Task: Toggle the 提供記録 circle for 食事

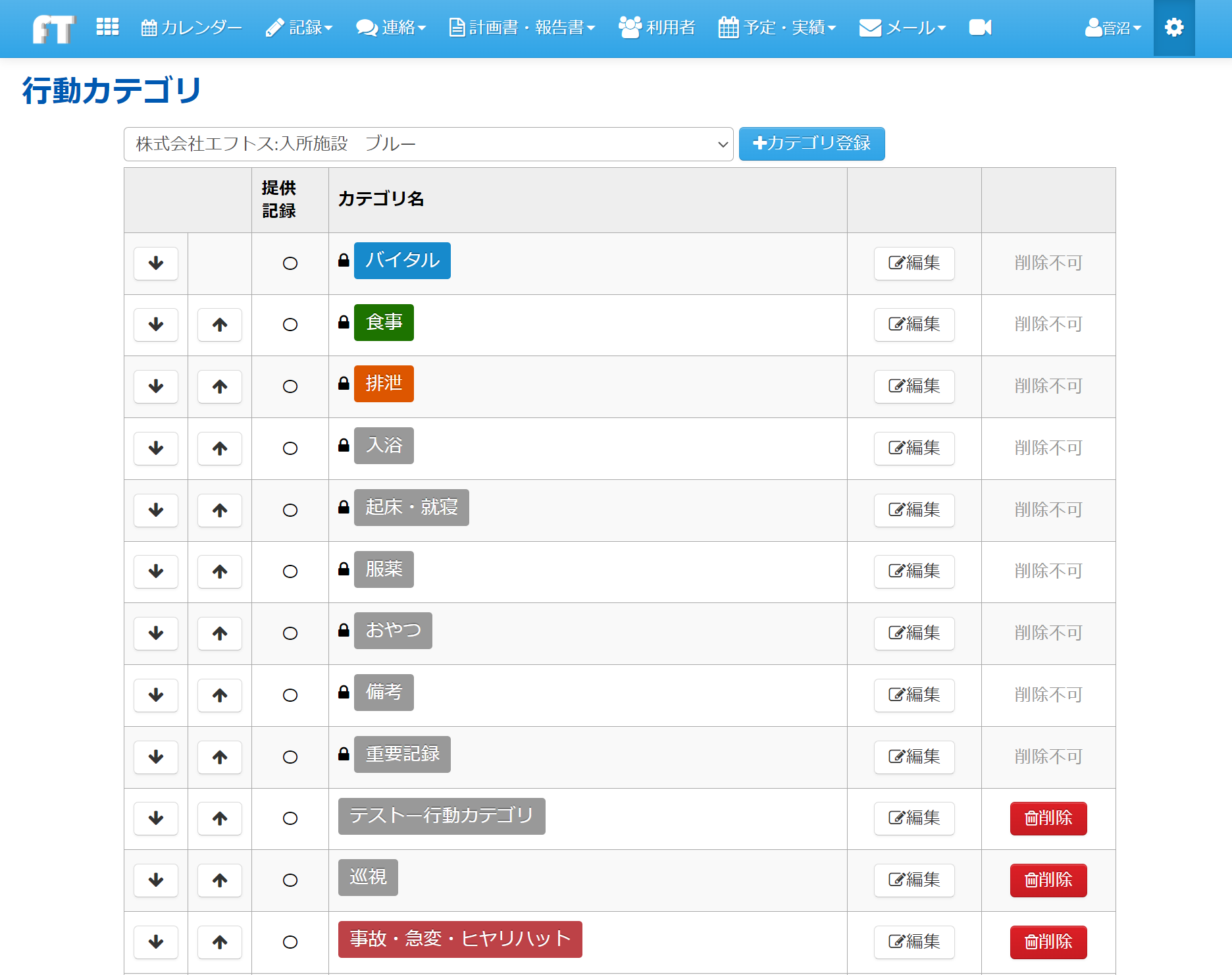Action: point(290,325)
